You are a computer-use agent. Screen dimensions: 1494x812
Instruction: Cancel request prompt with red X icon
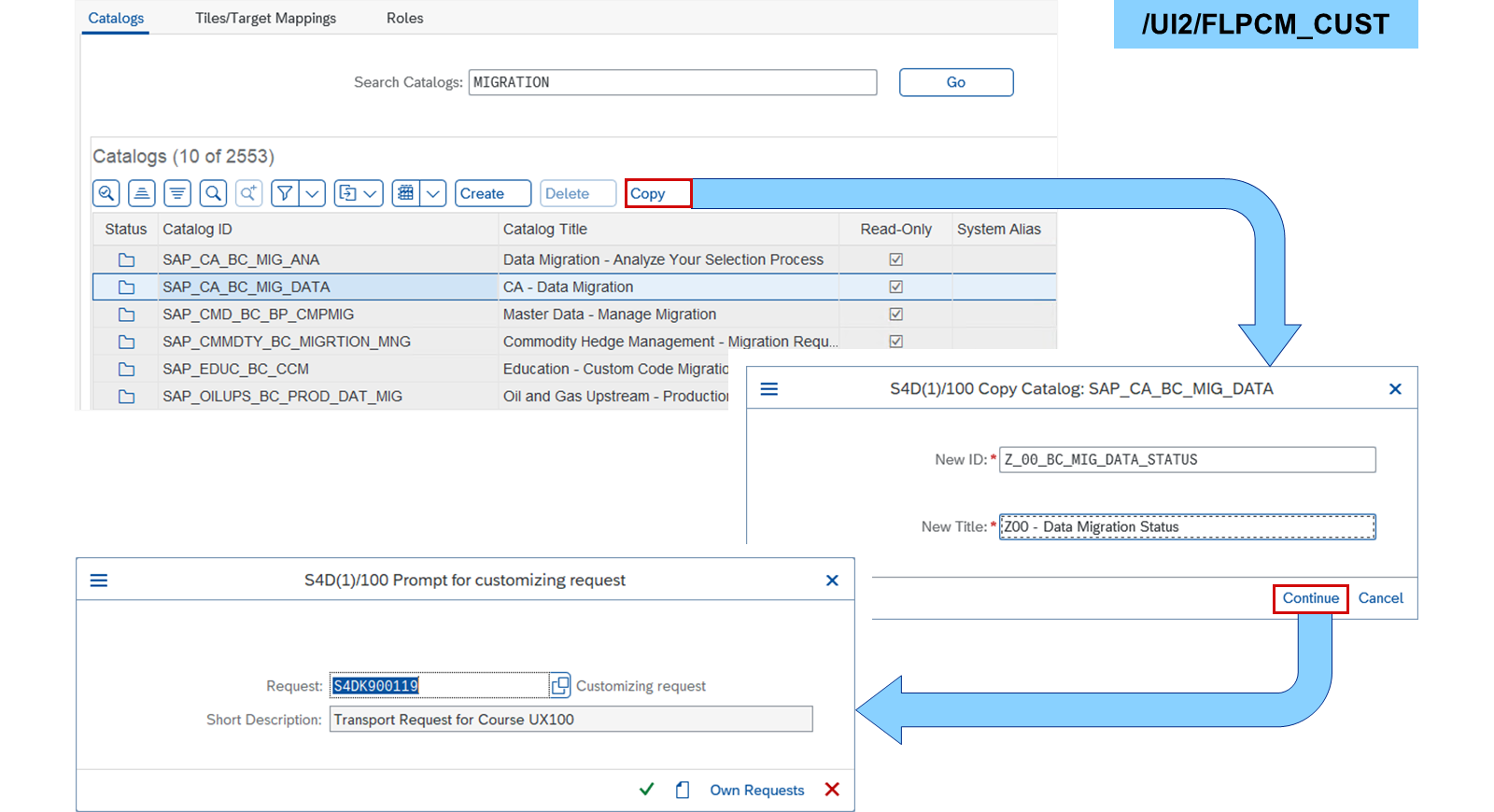point(832,790)
